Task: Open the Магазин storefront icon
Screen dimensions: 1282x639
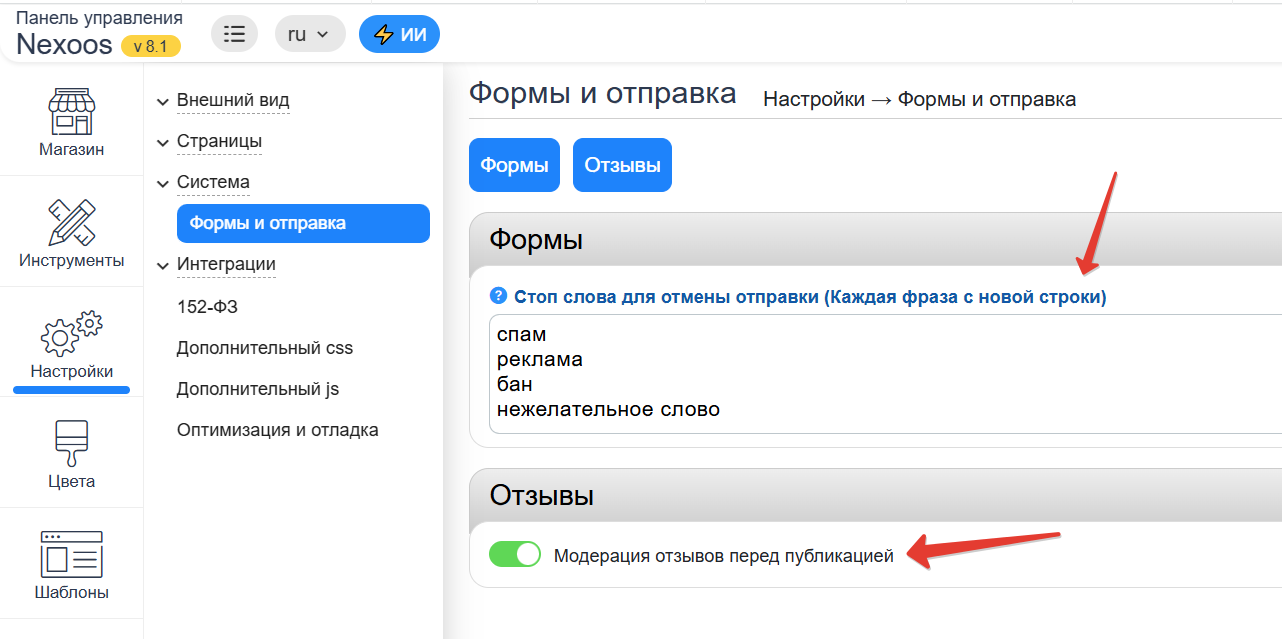Action: [71, 112]
